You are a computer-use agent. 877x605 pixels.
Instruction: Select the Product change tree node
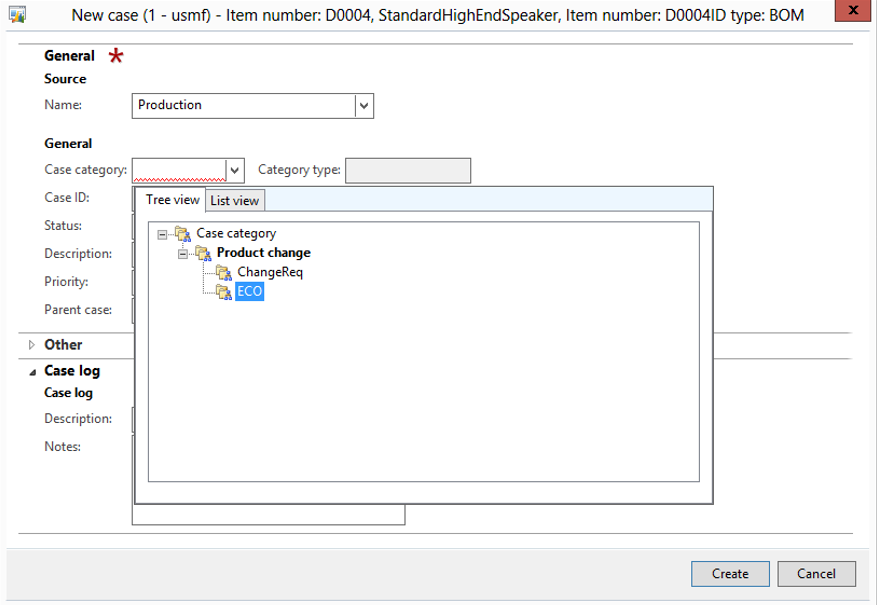pyautogui.click(x=263, y=253)
